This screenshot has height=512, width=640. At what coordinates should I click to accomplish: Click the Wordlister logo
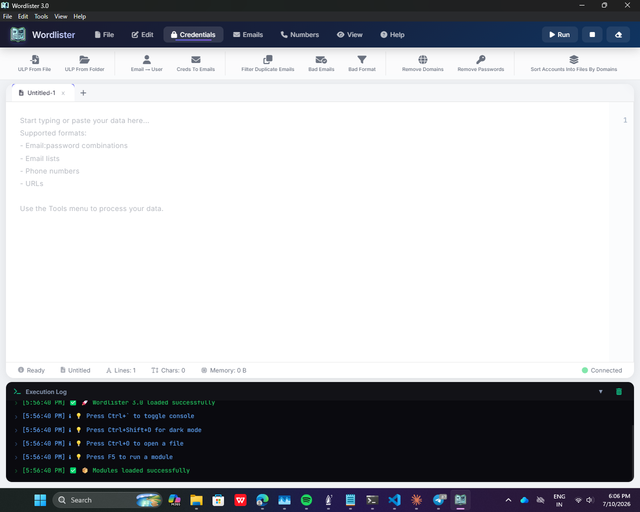[18, 35]
